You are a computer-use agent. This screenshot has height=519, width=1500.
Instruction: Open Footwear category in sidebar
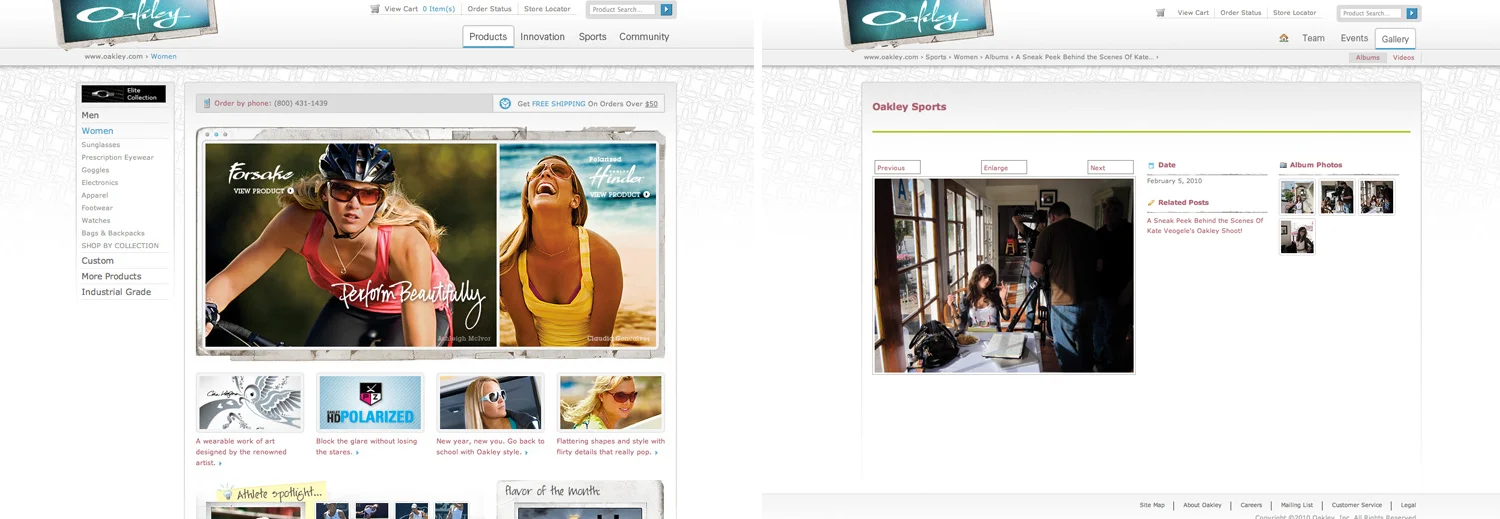tap(97, 208)
